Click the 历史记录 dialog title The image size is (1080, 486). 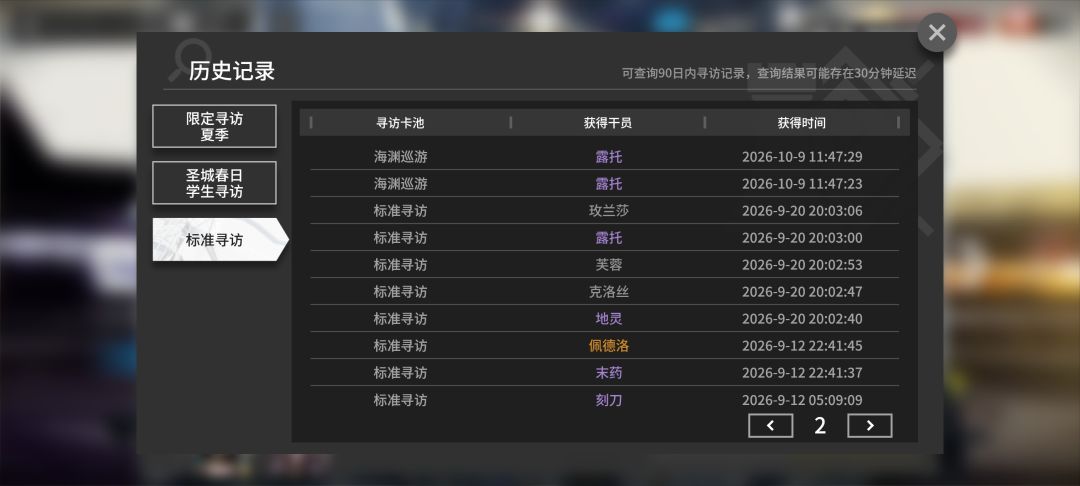coord(231,71)
